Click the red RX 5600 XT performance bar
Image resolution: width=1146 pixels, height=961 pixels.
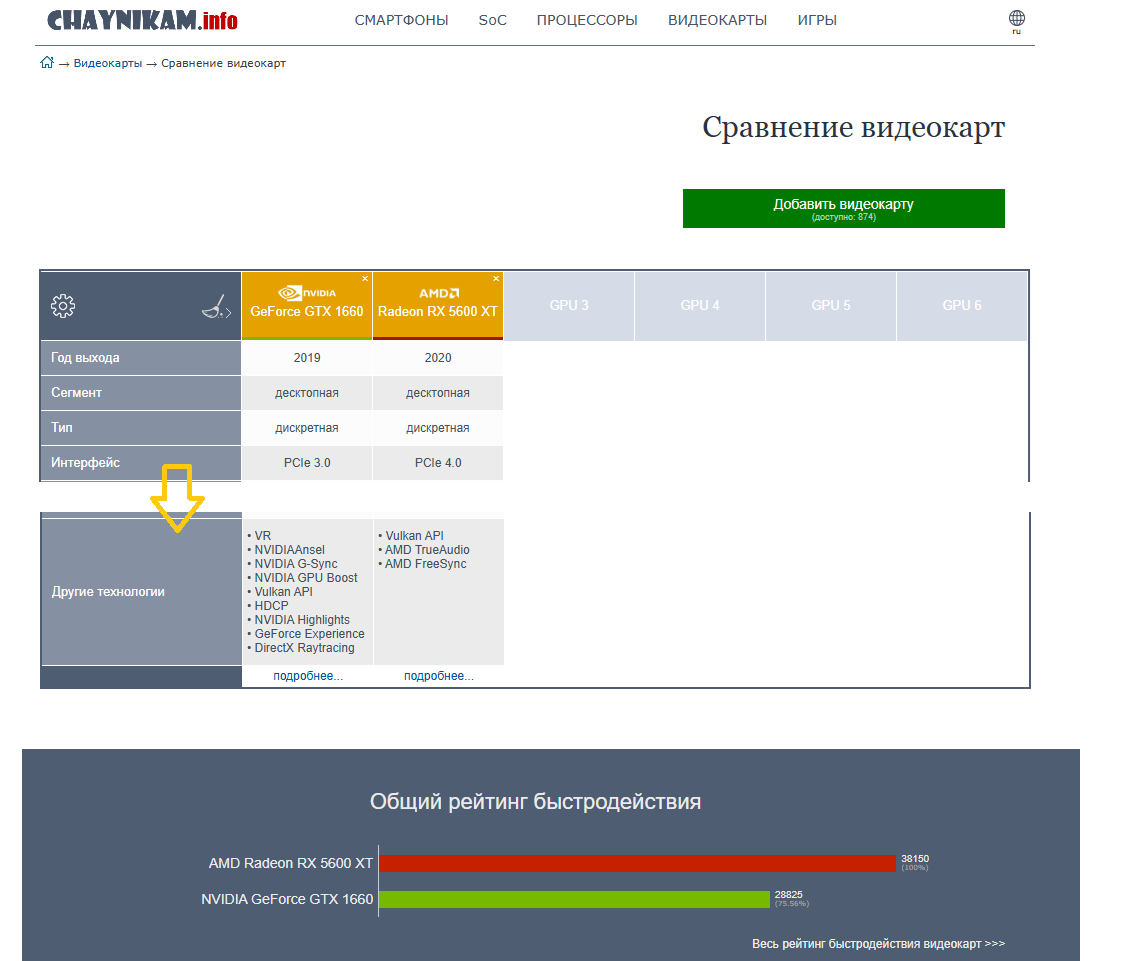point(637,863)
